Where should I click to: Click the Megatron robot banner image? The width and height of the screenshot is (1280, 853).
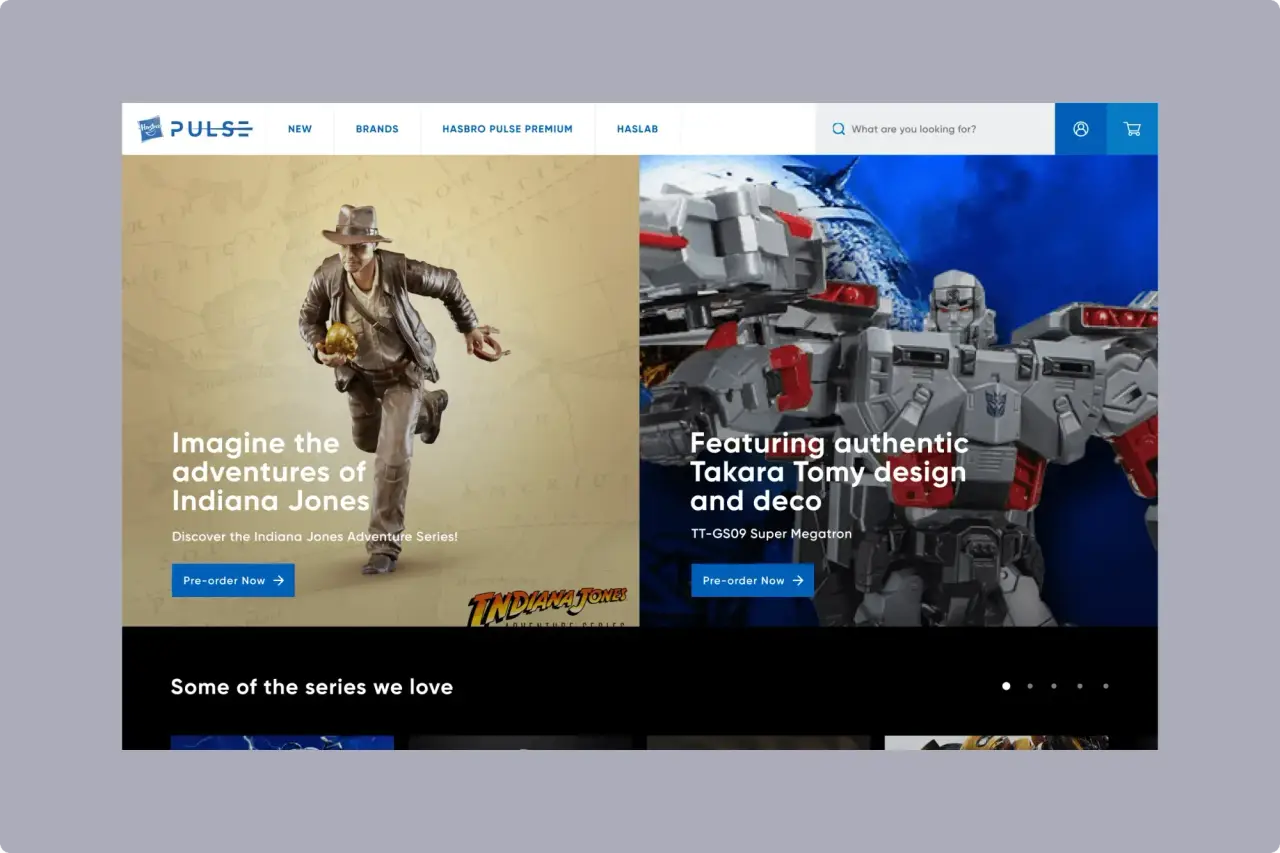899,391
